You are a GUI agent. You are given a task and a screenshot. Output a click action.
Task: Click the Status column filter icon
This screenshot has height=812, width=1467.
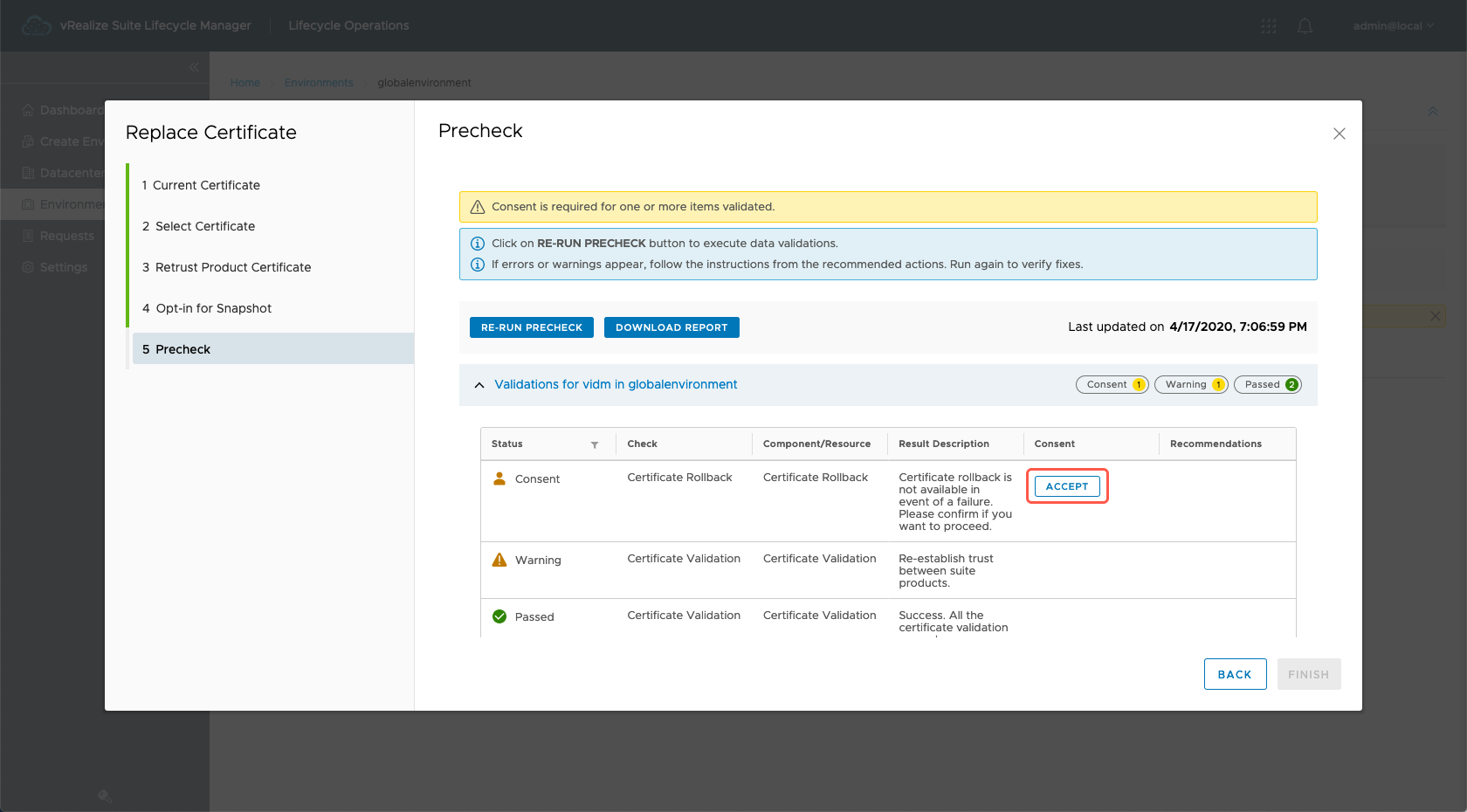(595, 444)
